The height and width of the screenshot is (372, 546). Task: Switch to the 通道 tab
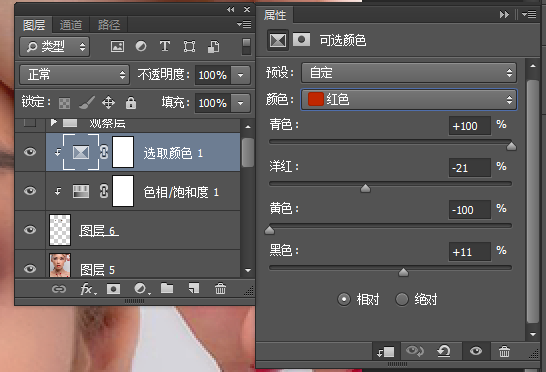[x=71, y=25]
